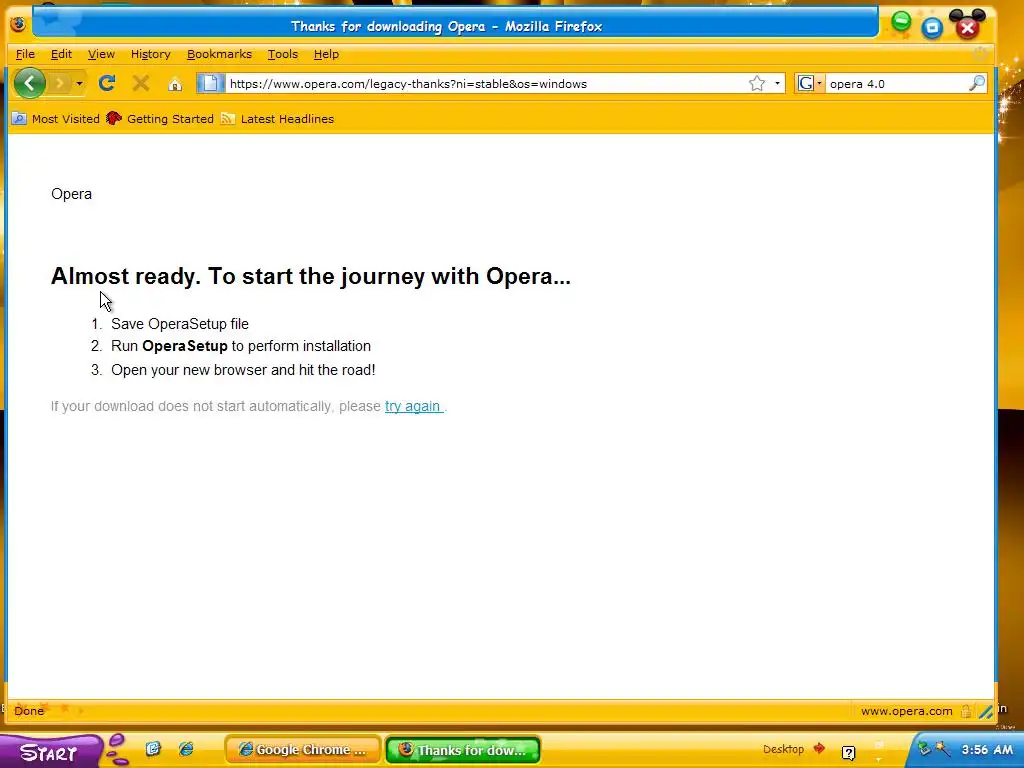Screen dimensions: 1024x768
Task: Click the Open your new browser step
Action: (243, 370)
